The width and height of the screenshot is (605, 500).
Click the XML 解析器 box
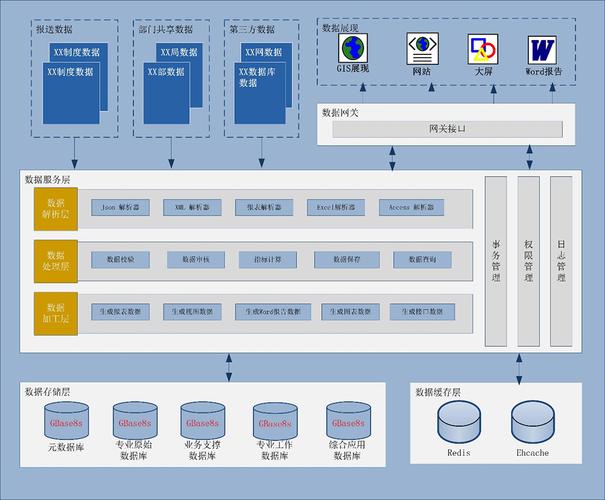[192, 208]
